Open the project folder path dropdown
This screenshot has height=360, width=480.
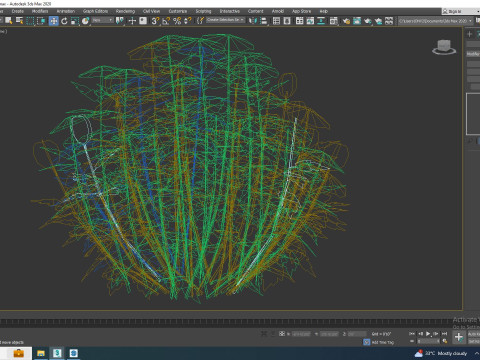(x=436, y=21)
